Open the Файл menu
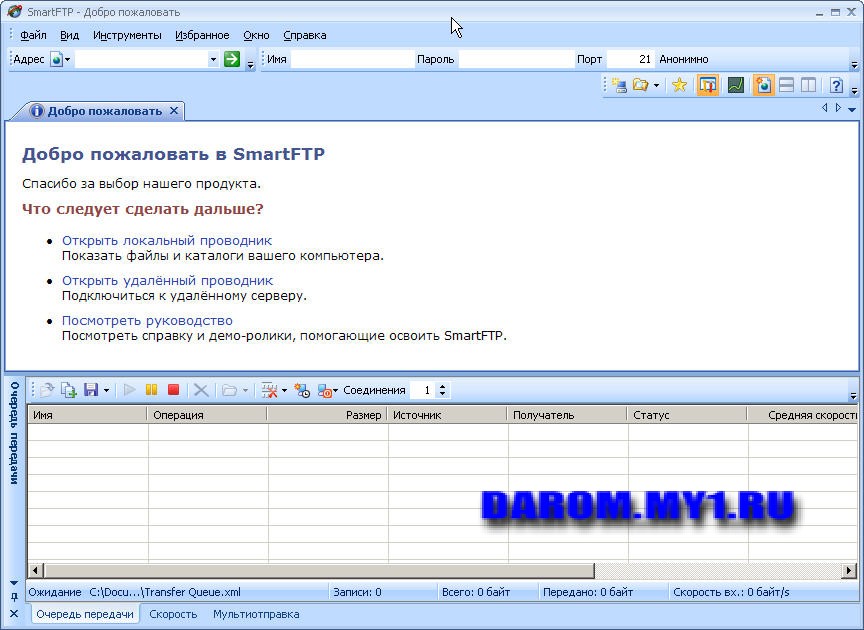 [x=34, y=35]
